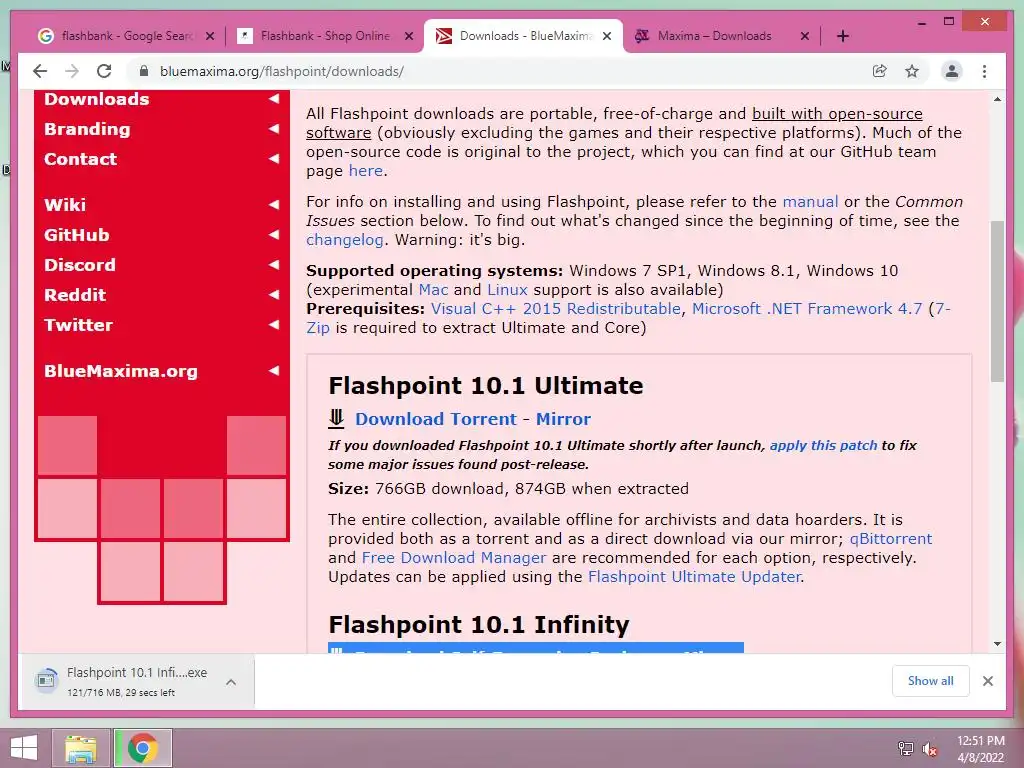The width and height of the screenshot is (1024, 768).
Task: Open the 'changelog' link
Action: tap(345, 240)
